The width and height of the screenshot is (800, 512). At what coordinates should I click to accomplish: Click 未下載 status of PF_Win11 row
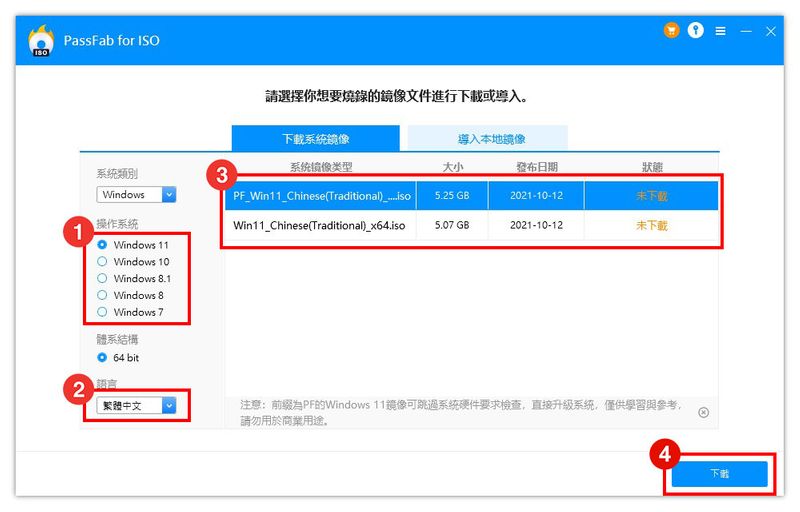click(652, 196)
